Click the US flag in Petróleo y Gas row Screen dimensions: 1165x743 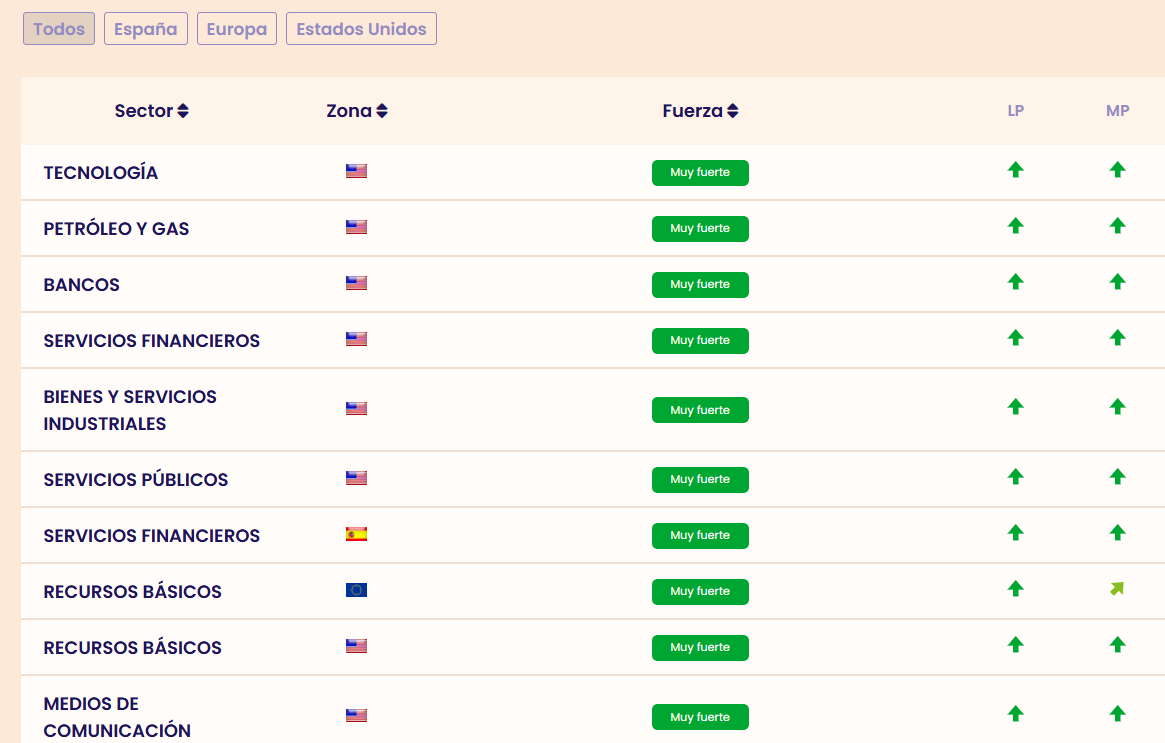pos(356,227)
